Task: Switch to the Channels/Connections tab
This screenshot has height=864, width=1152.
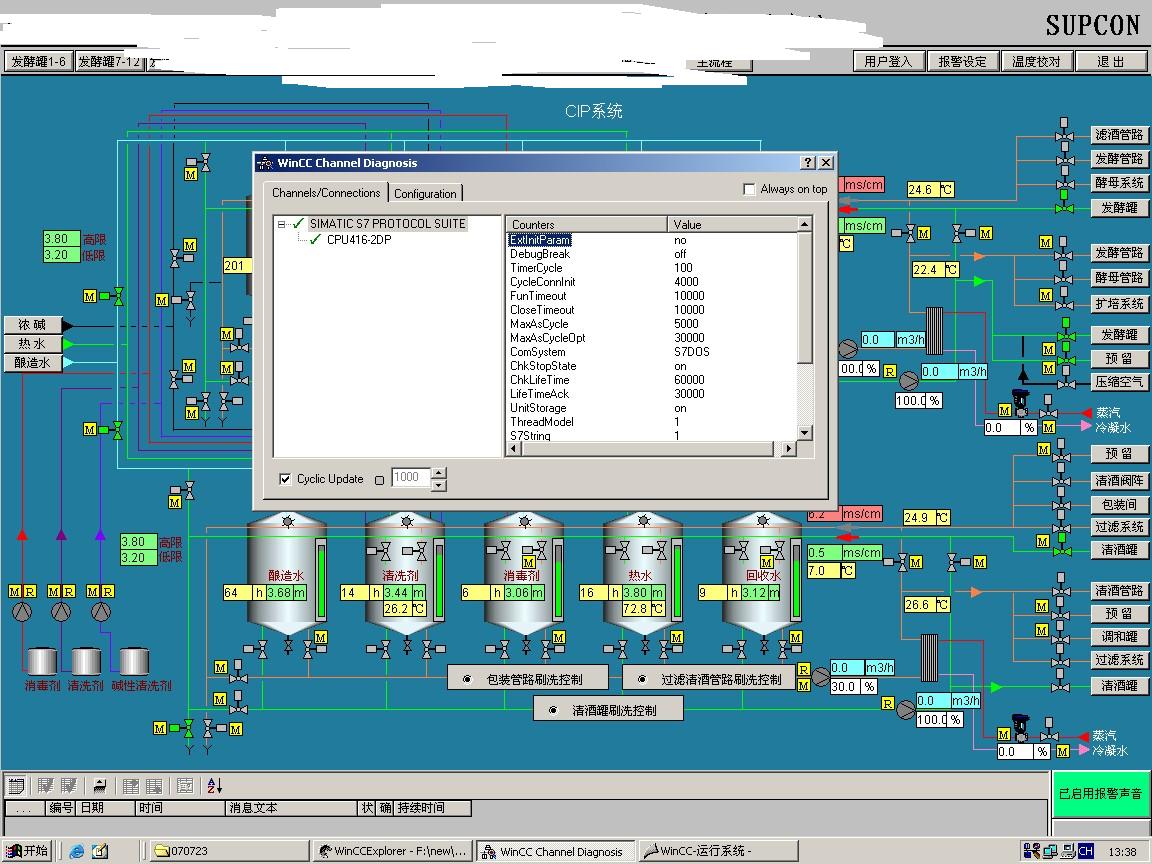Action: coord(325,192)
